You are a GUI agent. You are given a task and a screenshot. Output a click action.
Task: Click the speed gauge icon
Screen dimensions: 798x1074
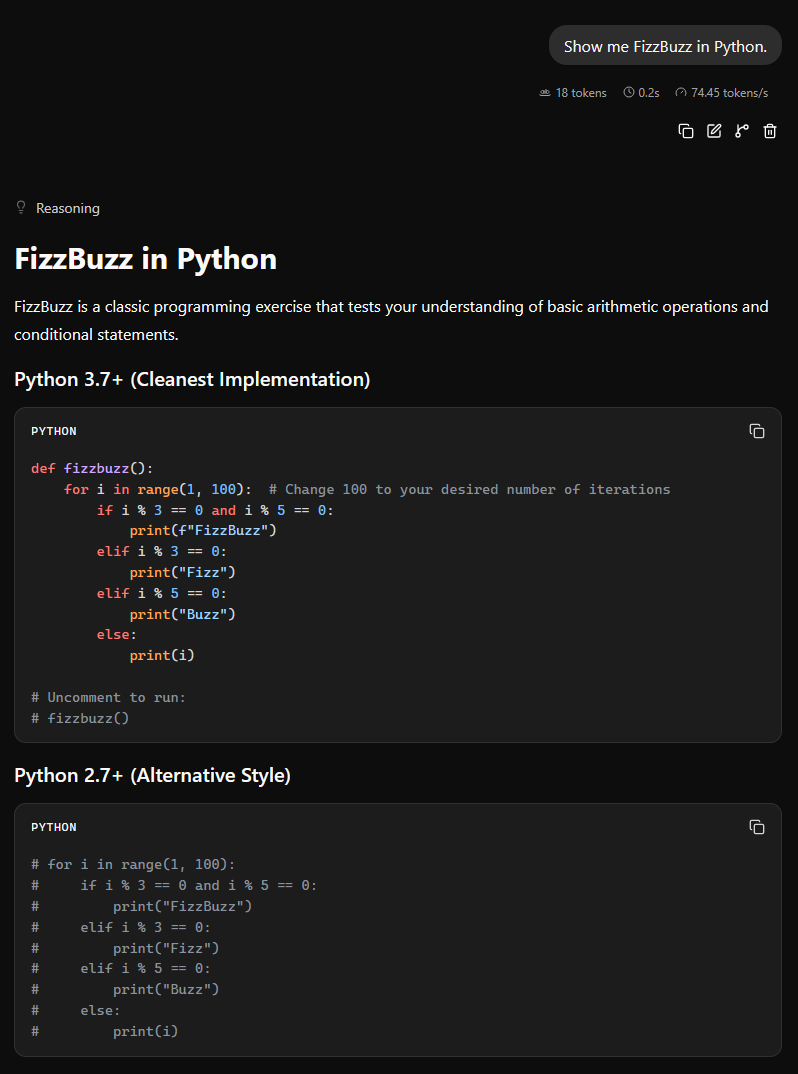coord(681,92)
